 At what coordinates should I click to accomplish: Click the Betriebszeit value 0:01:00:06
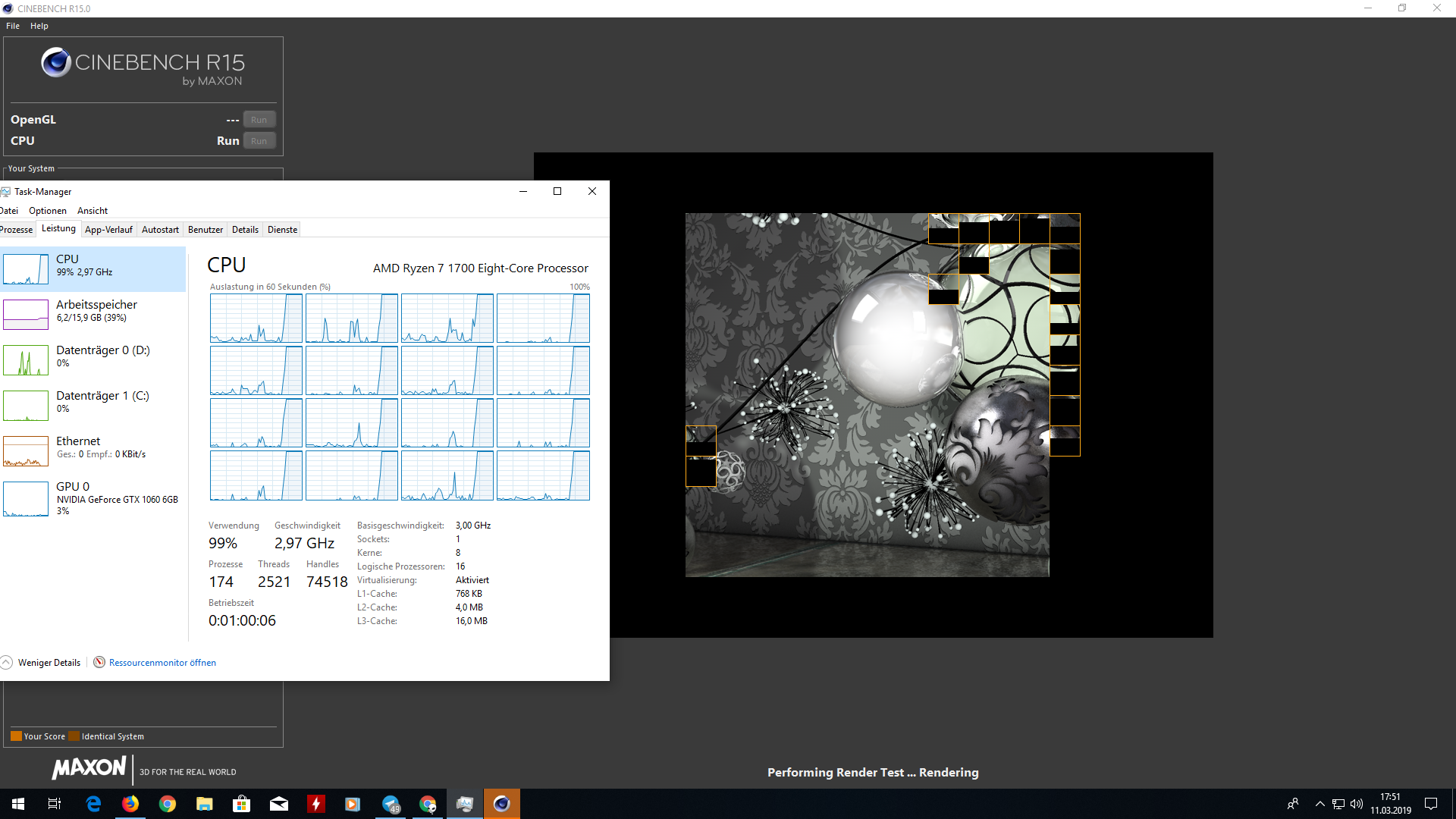242,620
